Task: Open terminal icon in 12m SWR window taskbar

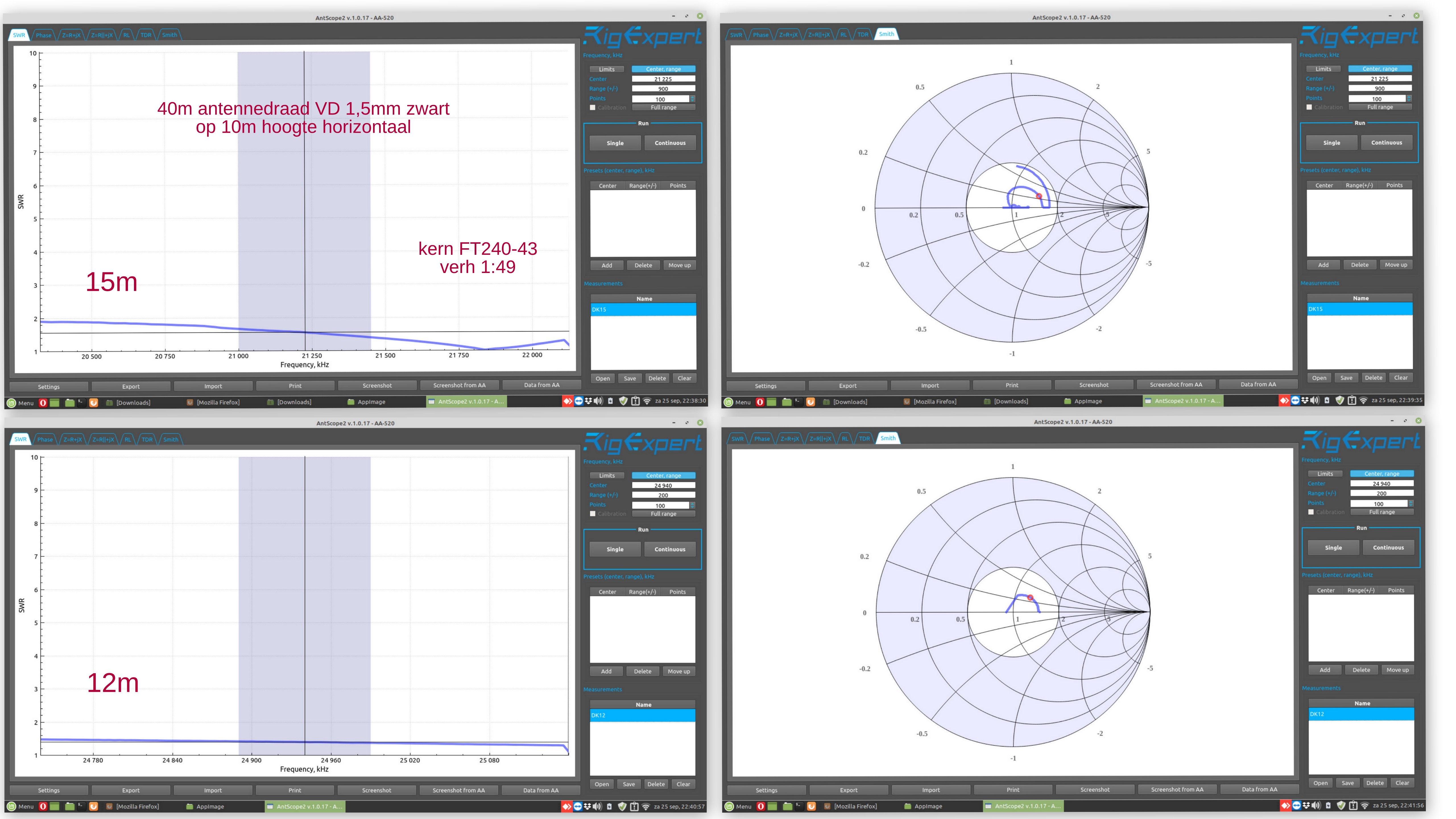Action: 81,806
